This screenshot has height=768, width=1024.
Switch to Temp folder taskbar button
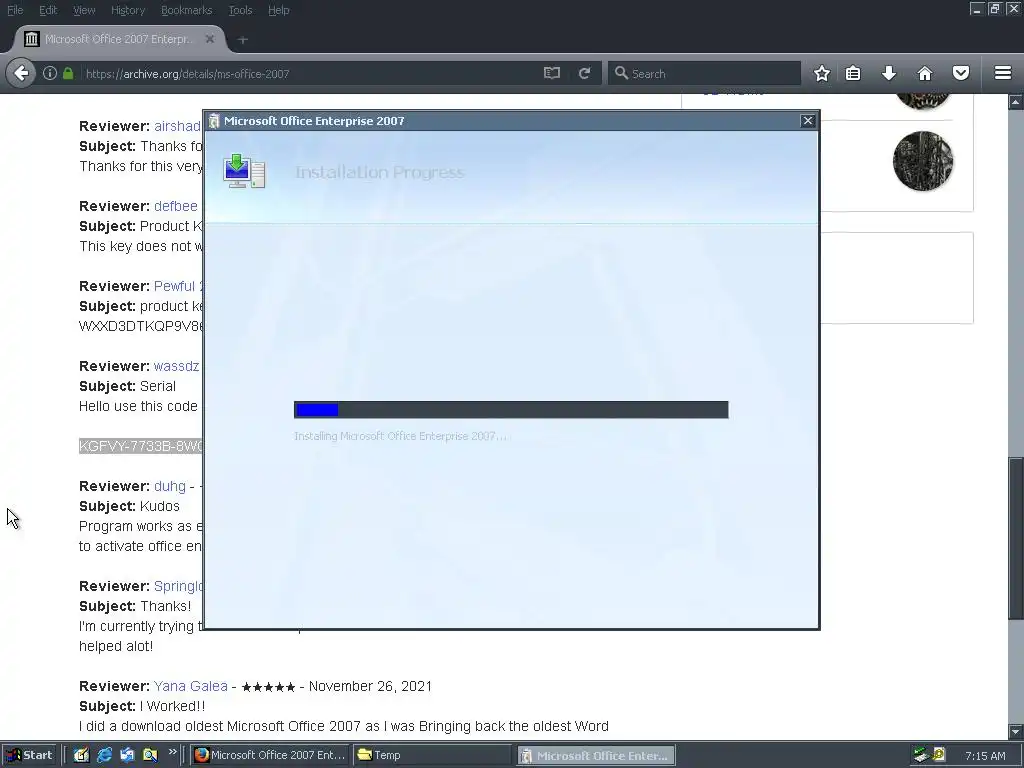pos(434,756)
